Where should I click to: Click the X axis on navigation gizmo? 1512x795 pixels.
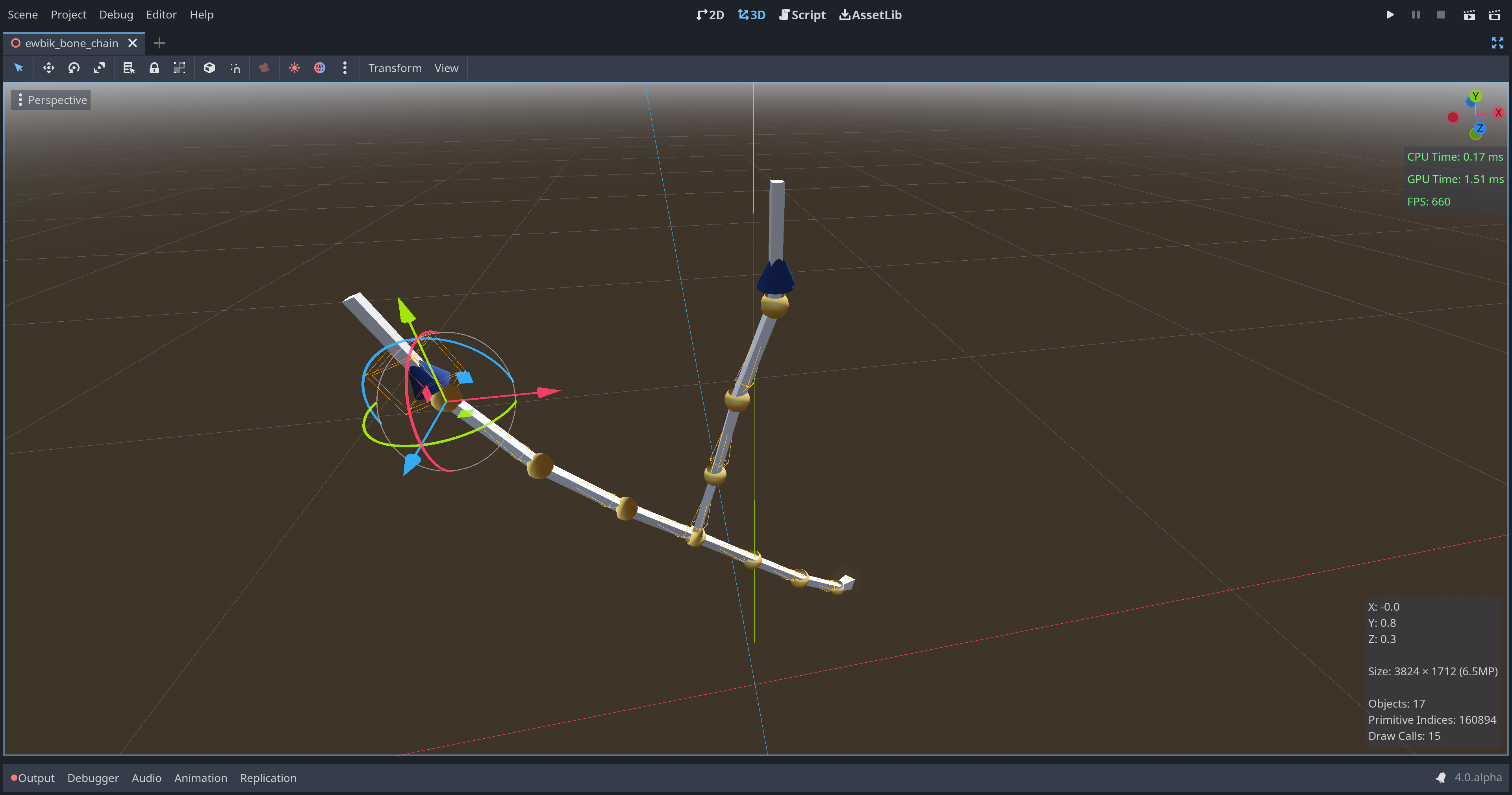(1498, 113)
